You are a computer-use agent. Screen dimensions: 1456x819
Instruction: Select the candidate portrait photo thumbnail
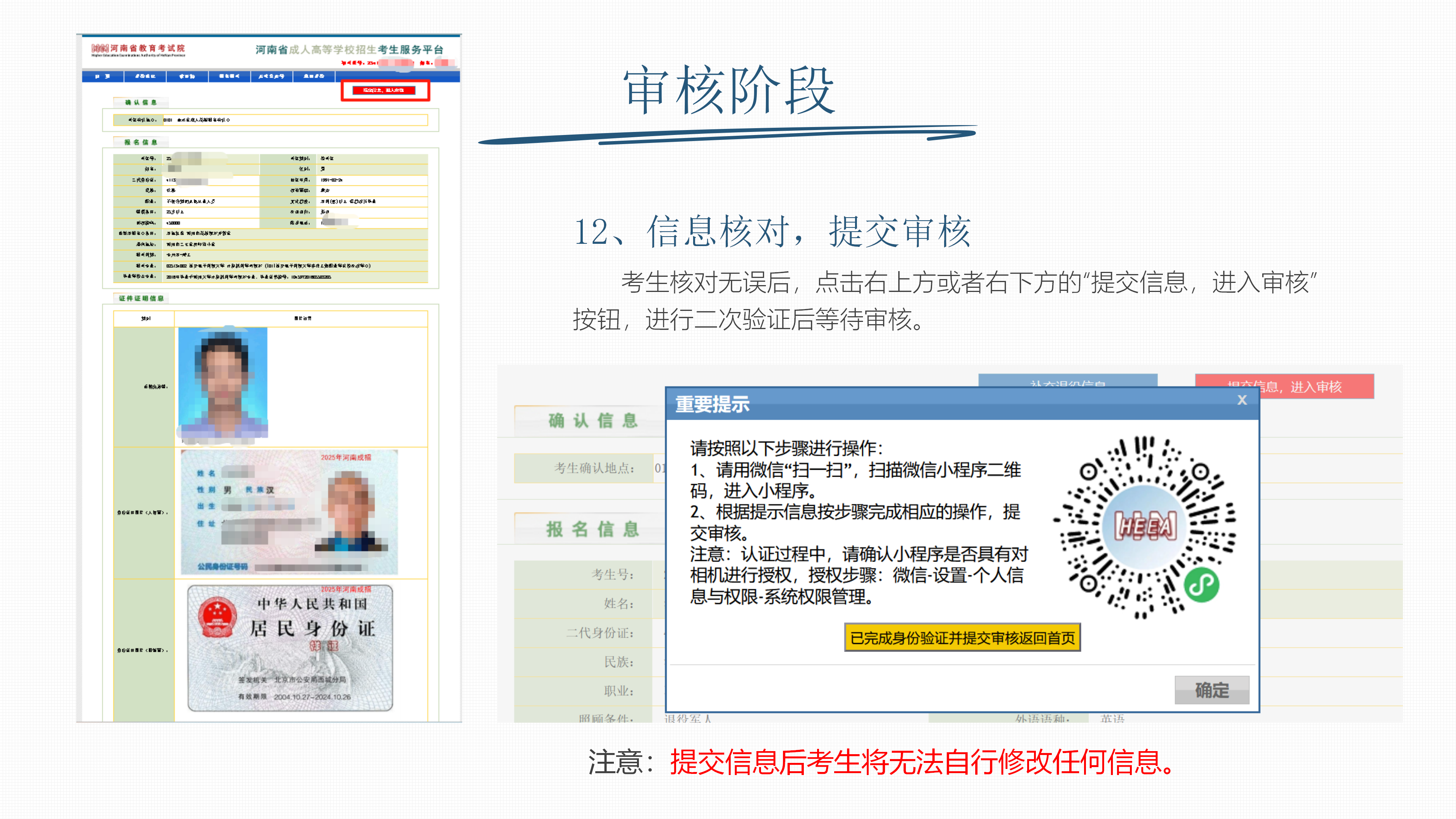[223, 383]
